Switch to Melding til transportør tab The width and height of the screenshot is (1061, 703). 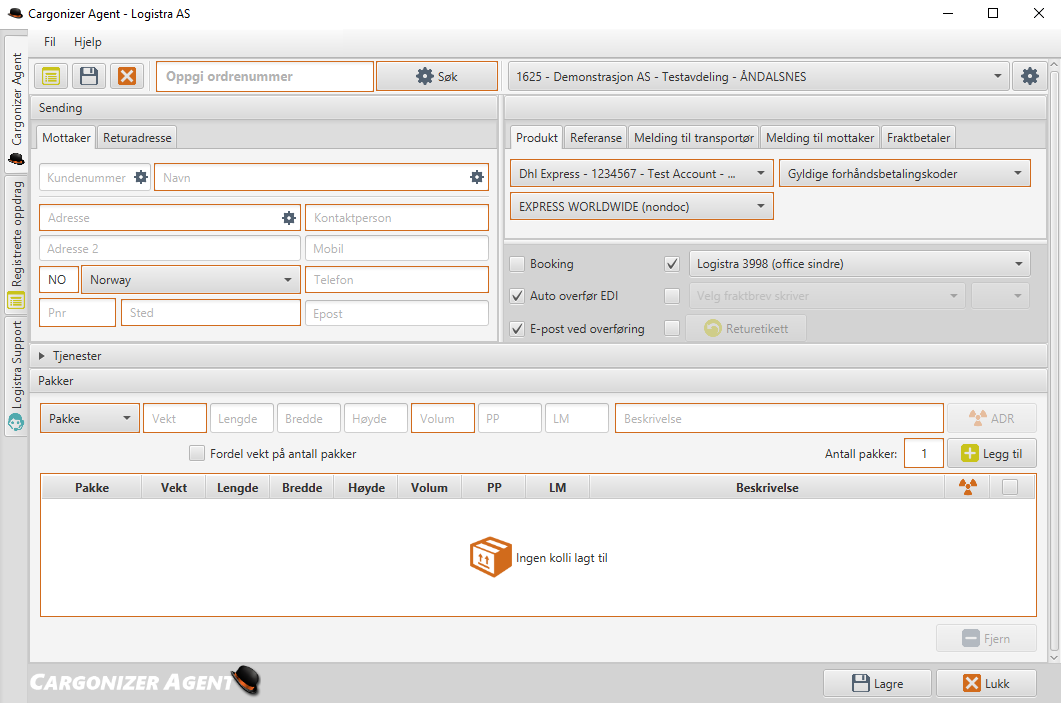click(694, 137)
